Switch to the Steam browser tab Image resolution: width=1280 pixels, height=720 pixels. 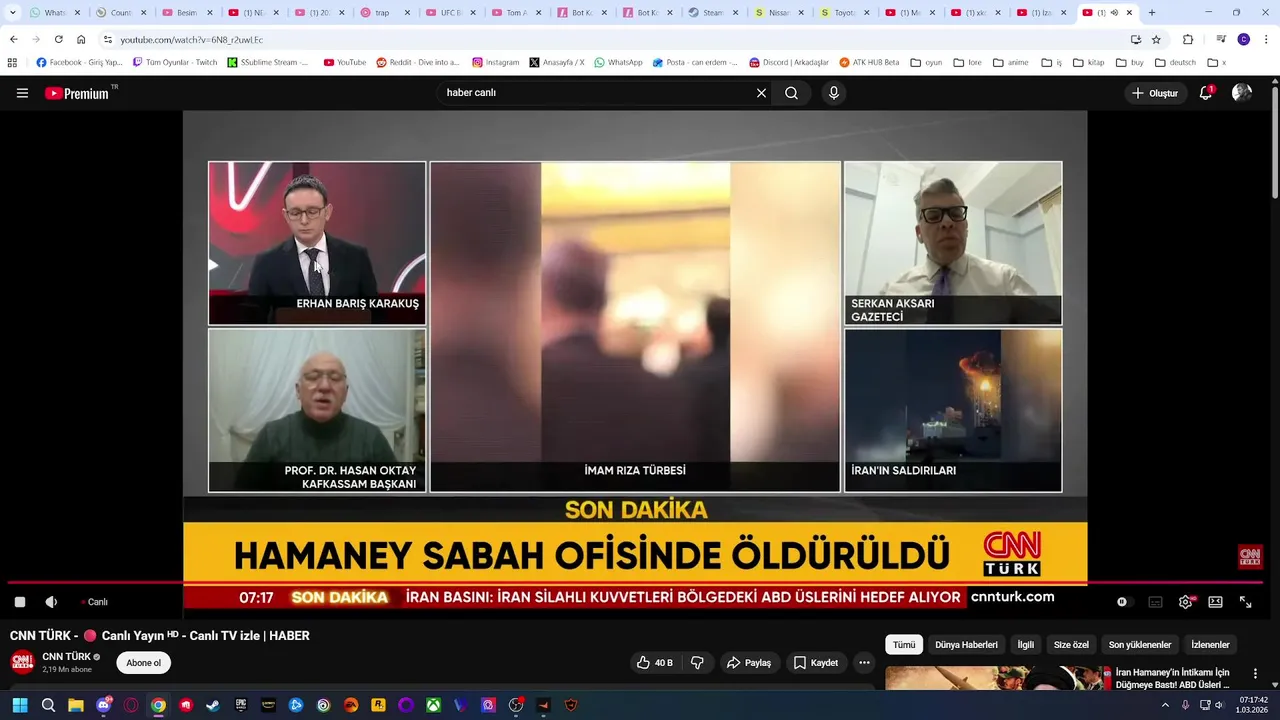[714, 13]
